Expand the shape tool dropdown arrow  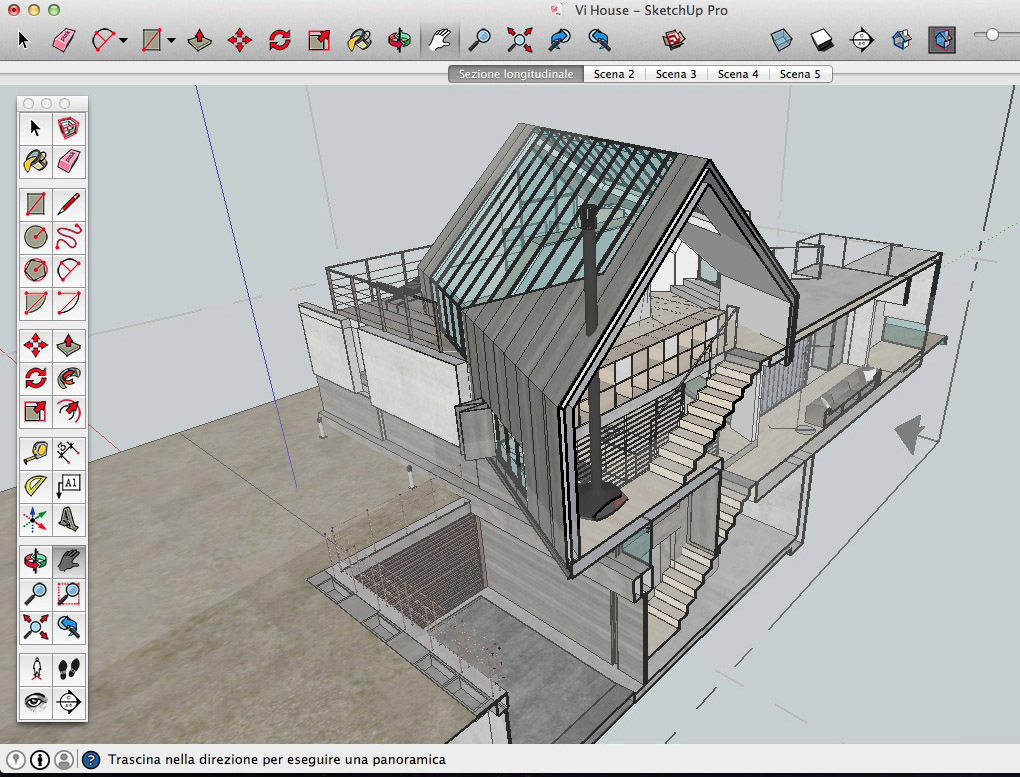click(172, 41)
